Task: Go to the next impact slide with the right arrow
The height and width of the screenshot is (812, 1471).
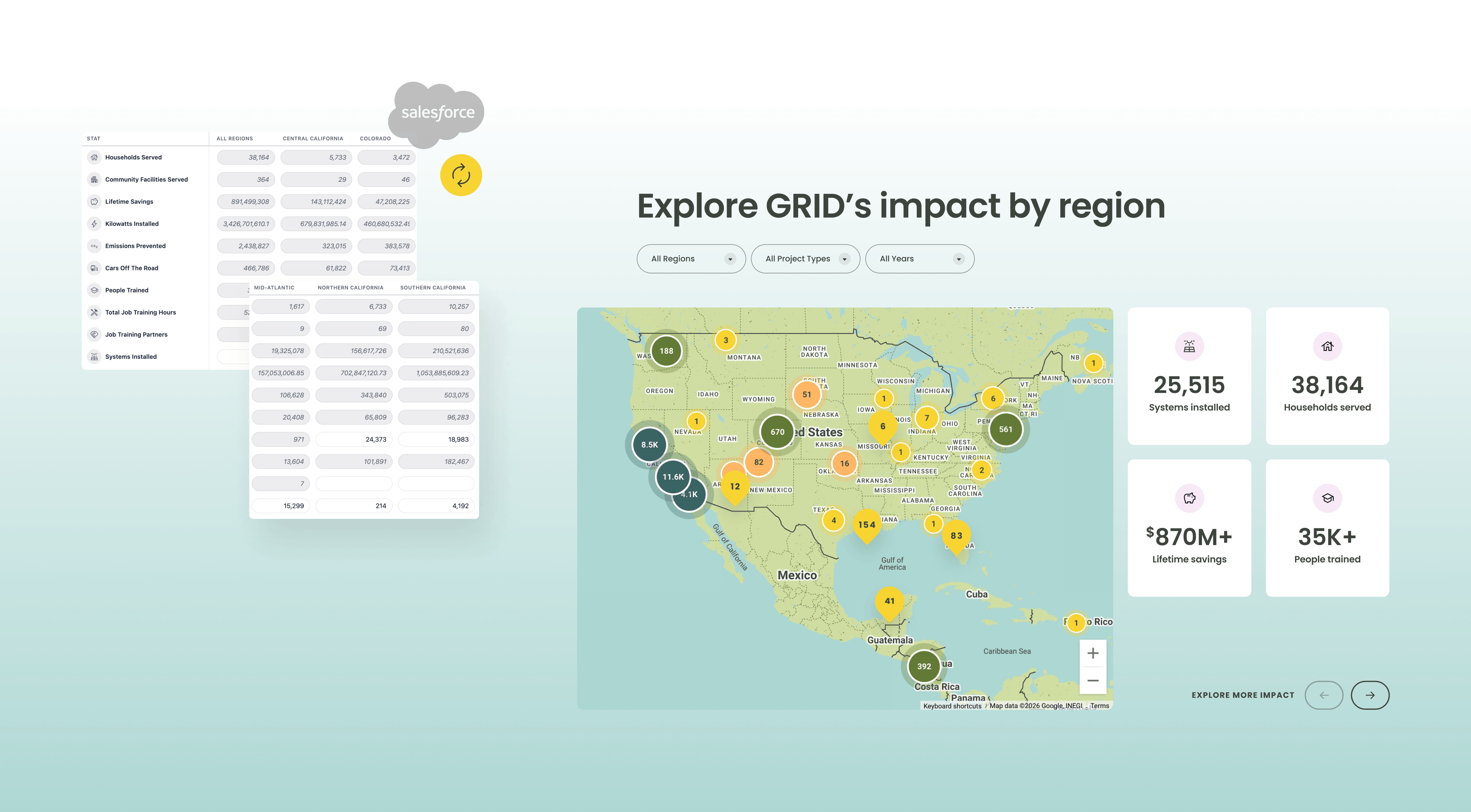Action: [x=1370, y=695]
